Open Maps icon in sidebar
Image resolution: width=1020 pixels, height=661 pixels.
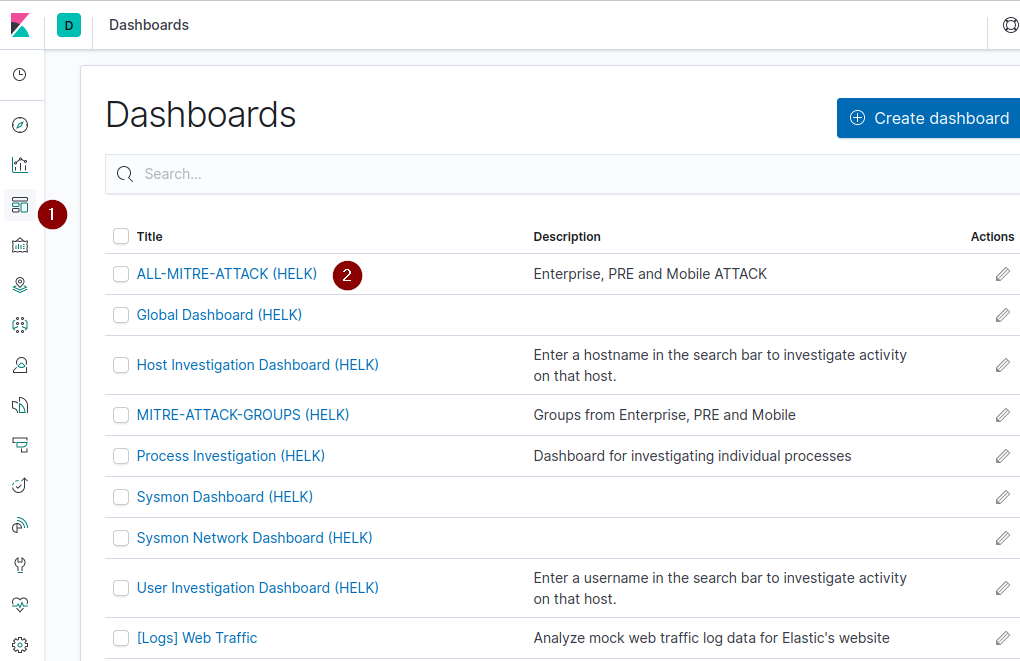[x=20, y=285]
